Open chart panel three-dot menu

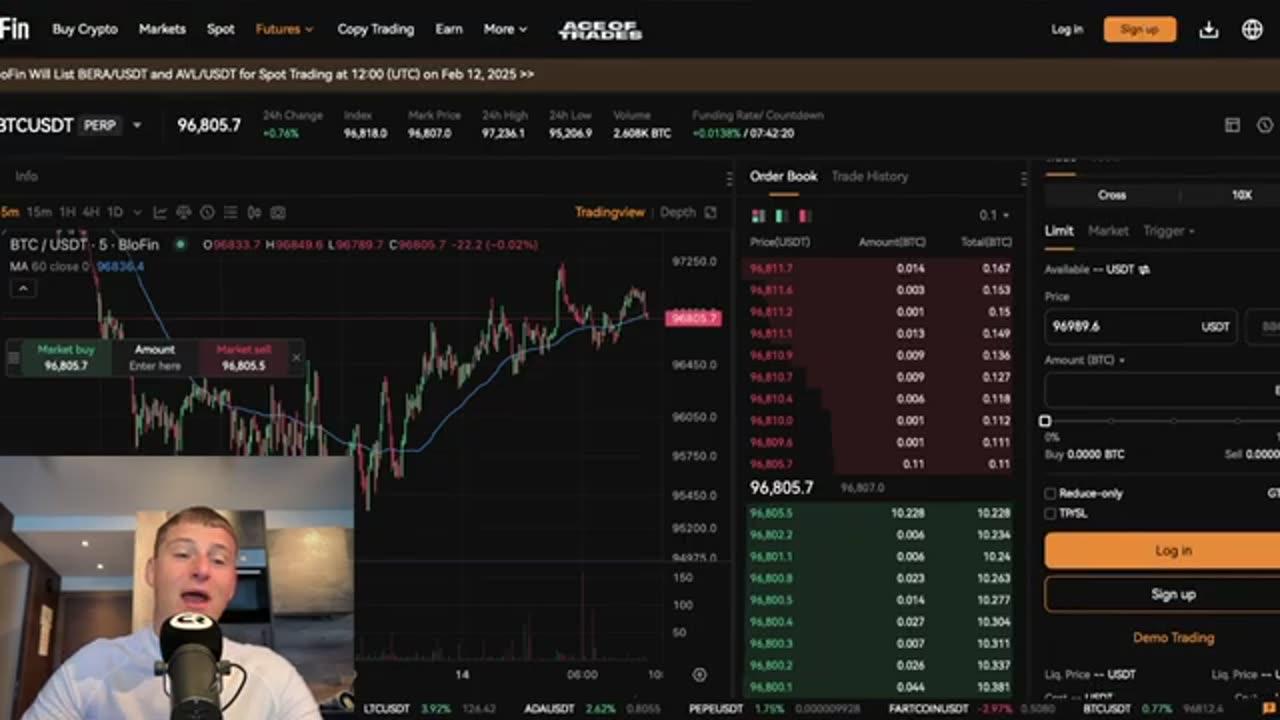tap(729, 178)
